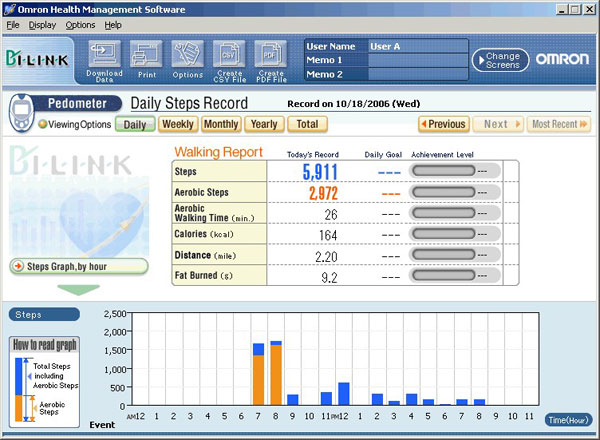
Task: Click the Daily Goal column header
Action: [383, 155]
